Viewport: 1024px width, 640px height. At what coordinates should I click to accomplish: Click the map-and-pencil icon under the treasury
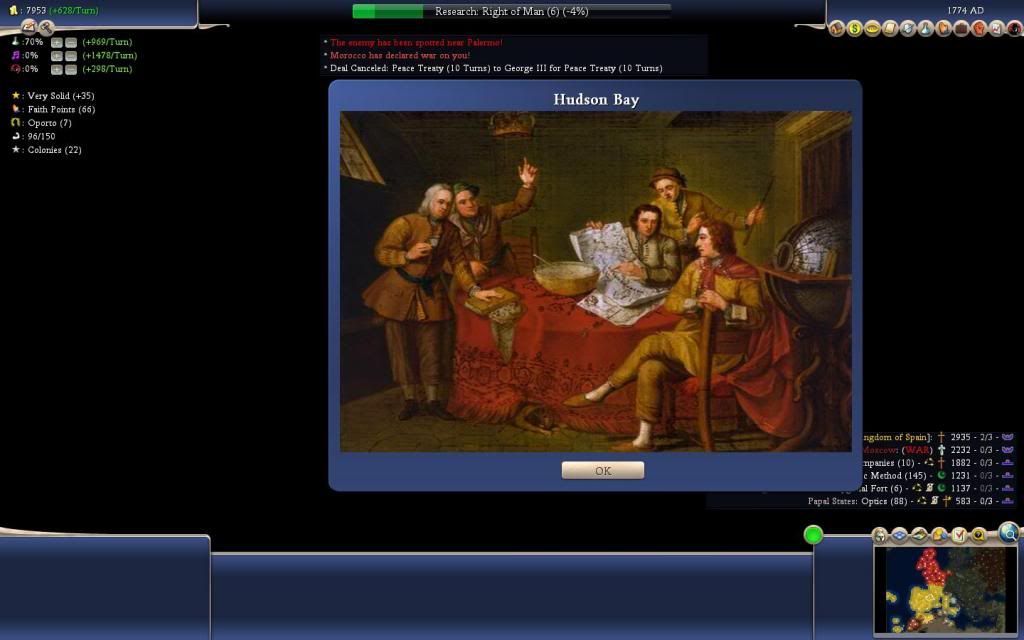click(x=29, y=27)
